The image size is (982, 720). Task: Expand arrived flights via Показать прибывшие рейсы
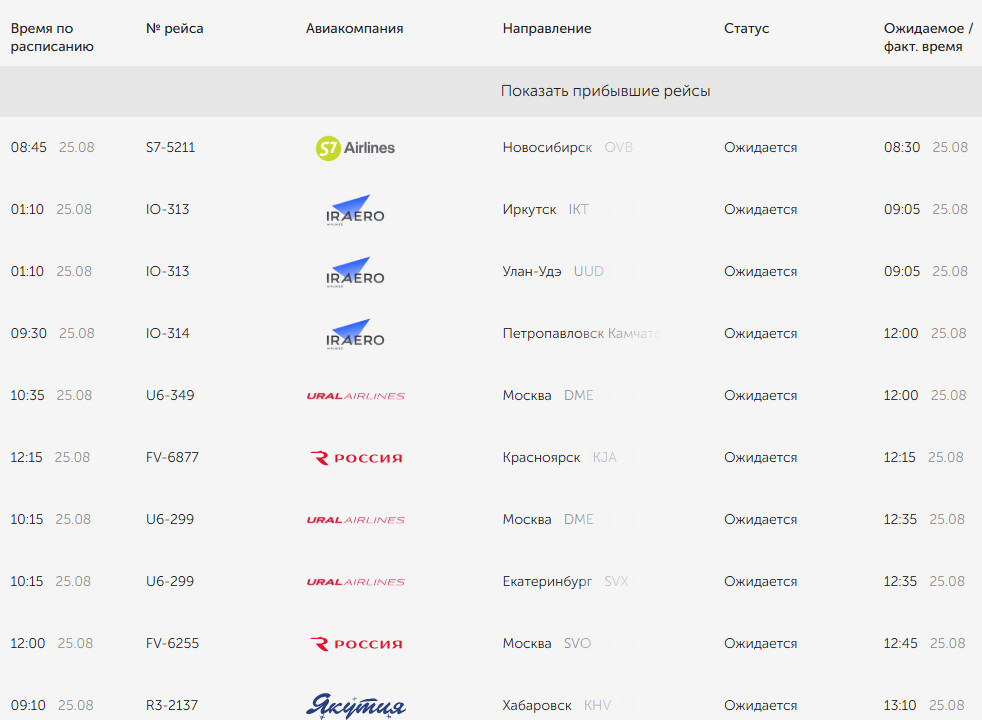coord(605,91)
